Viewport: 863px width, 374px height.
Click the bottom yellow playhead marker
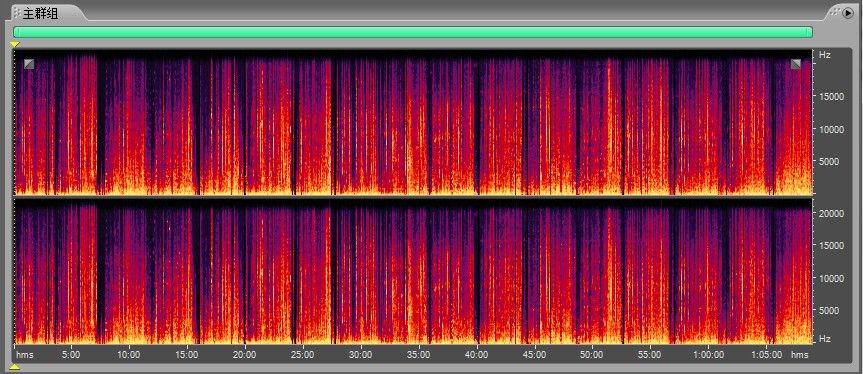[x=15, y=367]
